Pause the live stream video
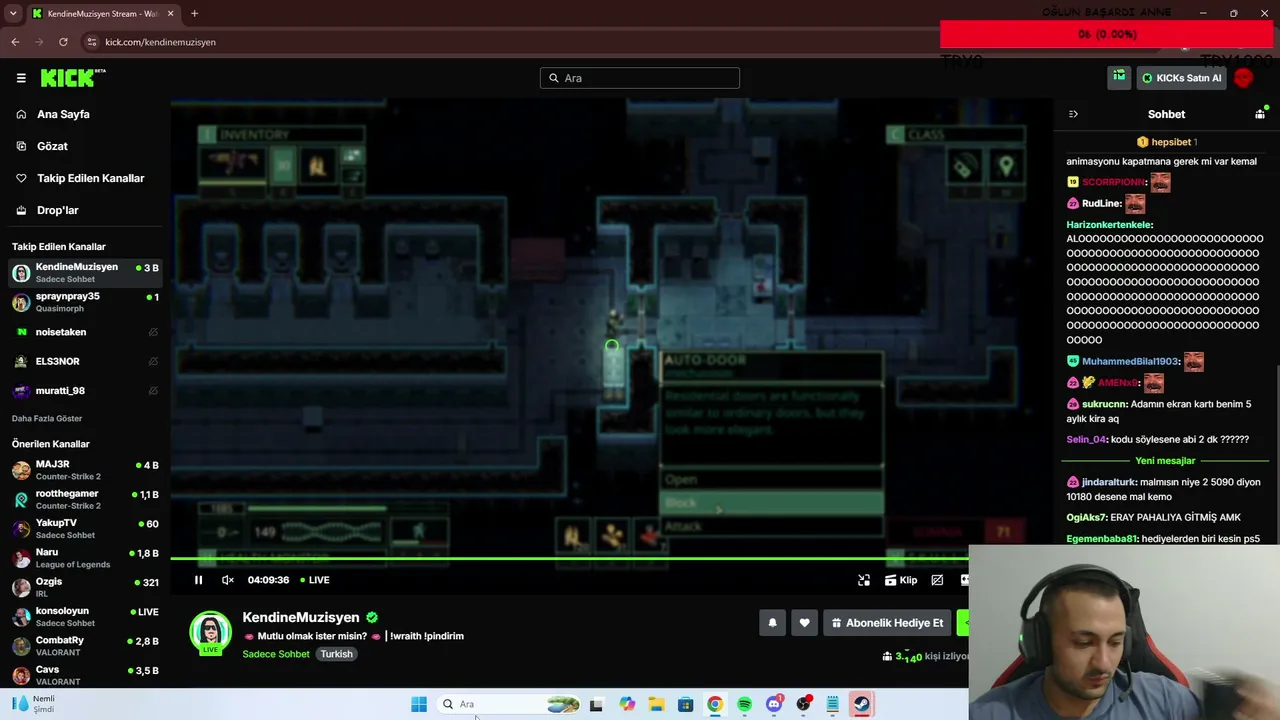1280x720 pixels. 198,580
